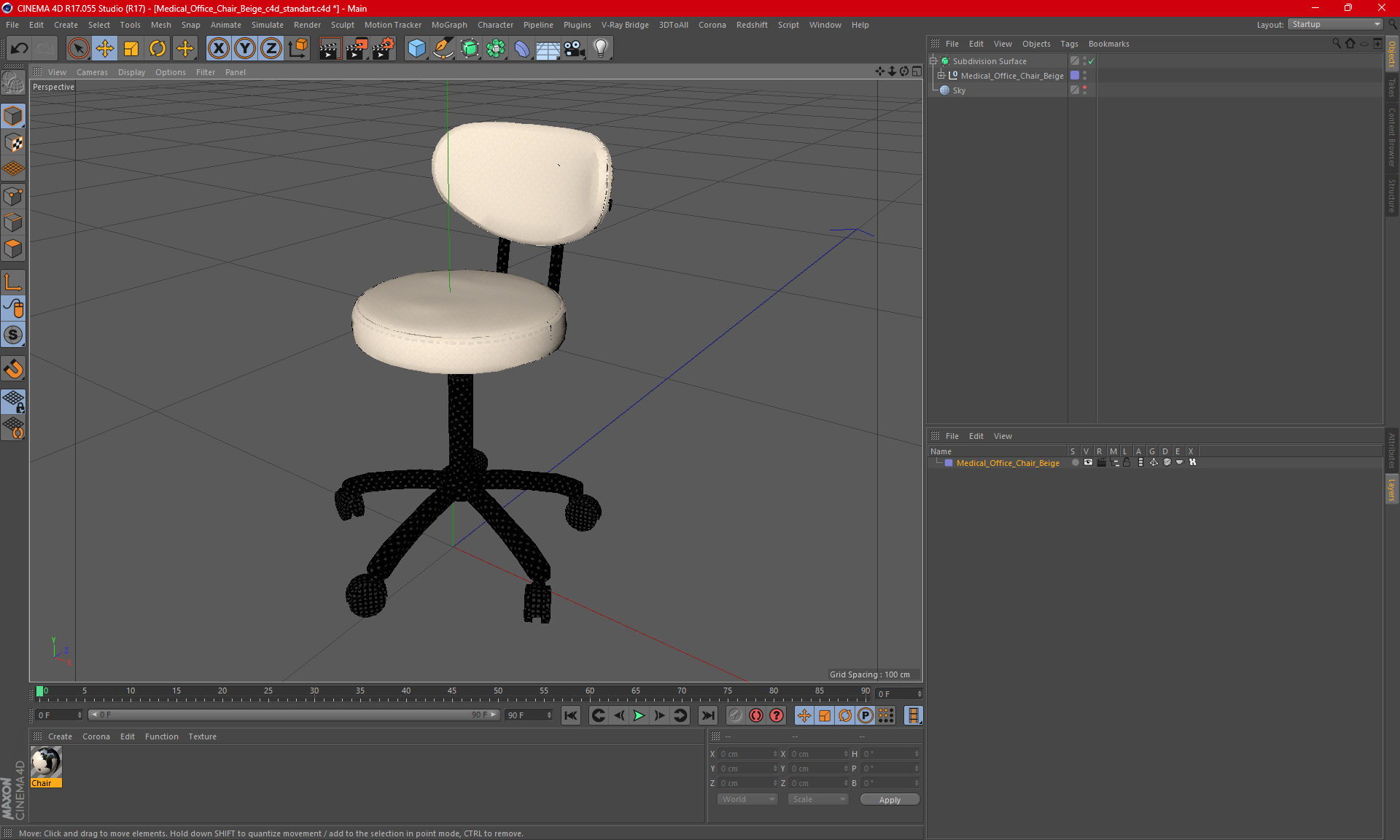This screenshot has height=840, width=1400.
Task: Toggle layer View visibility for Medical_Office_Chair_Beige
Action: click(x=1088, y=462)
